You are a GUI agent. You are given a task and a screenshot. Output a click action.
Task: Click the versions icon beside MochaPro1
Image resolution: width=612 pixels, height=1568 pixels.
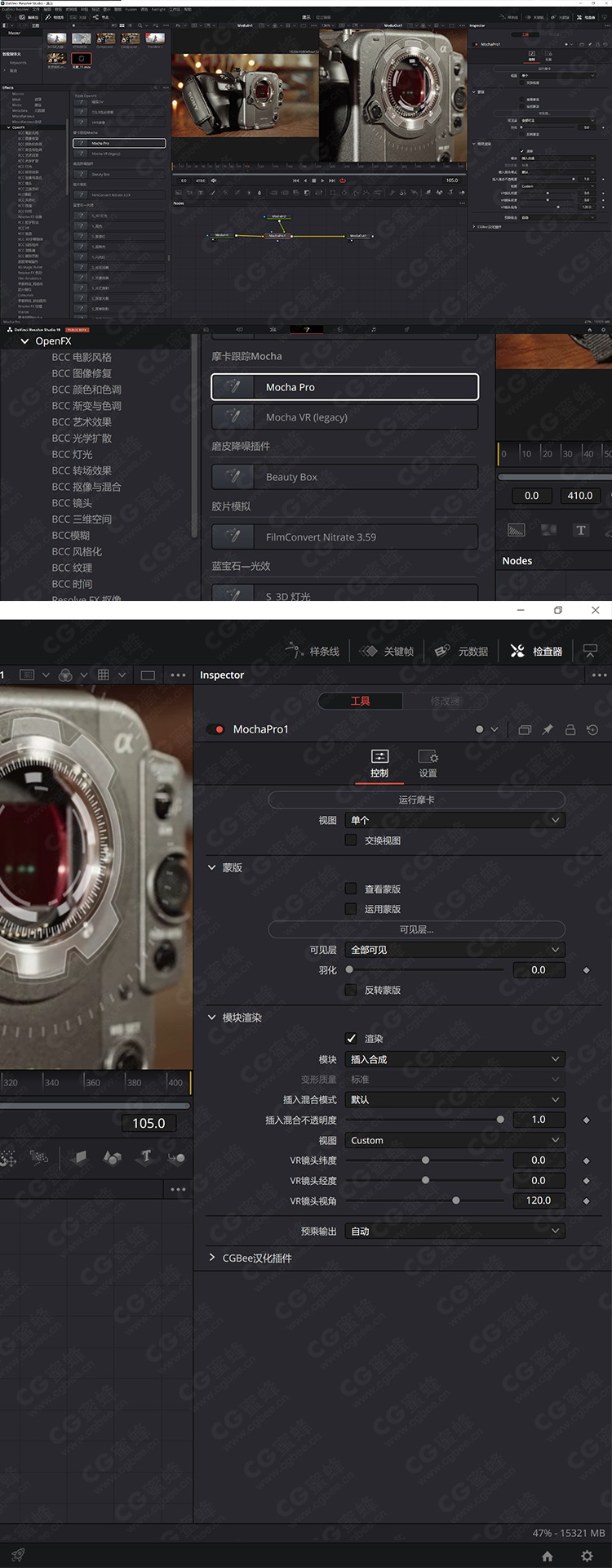525,729
